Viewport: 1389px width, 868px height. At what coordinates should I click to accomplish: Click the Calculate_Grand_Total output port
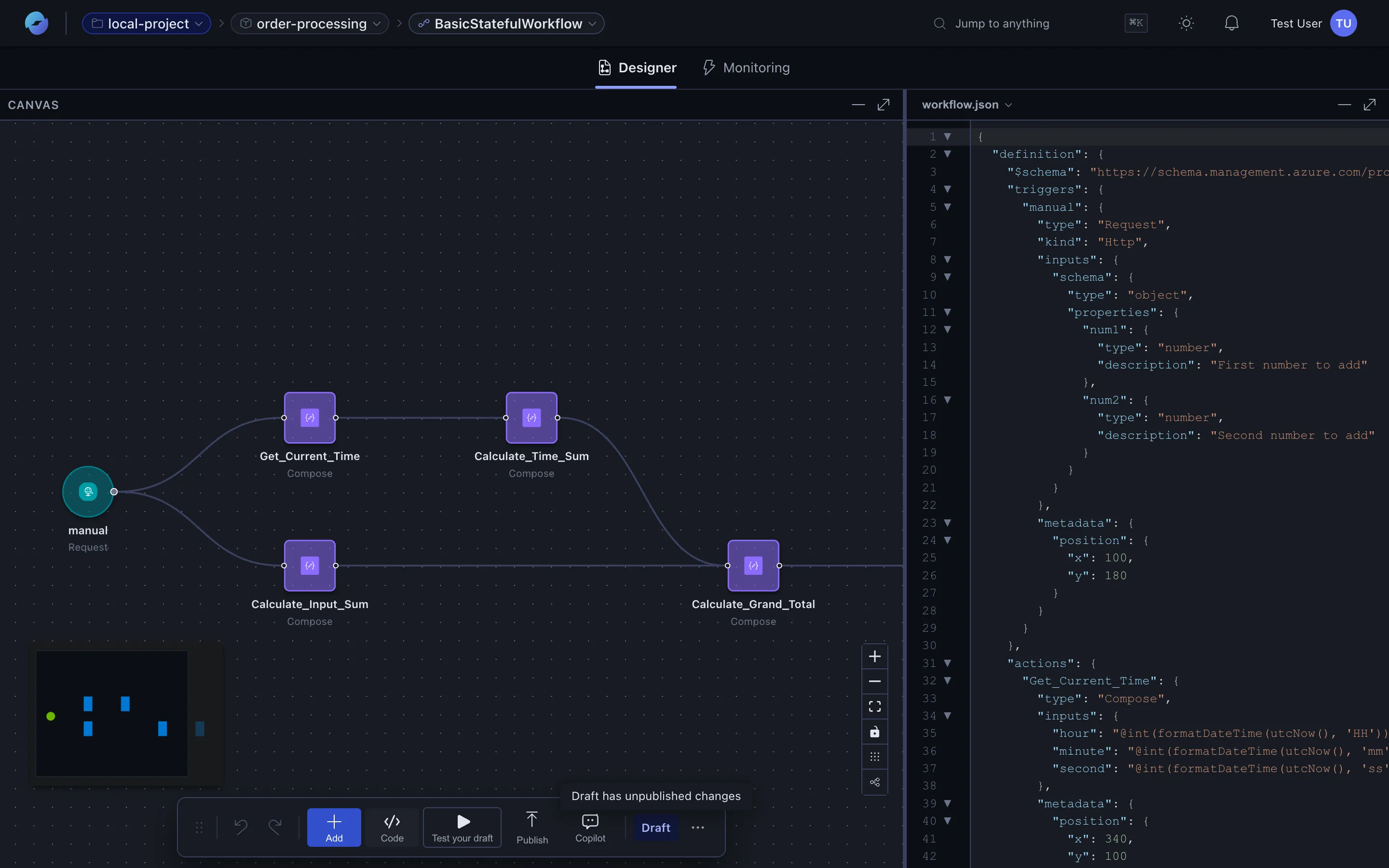click(x=779, y=566)
